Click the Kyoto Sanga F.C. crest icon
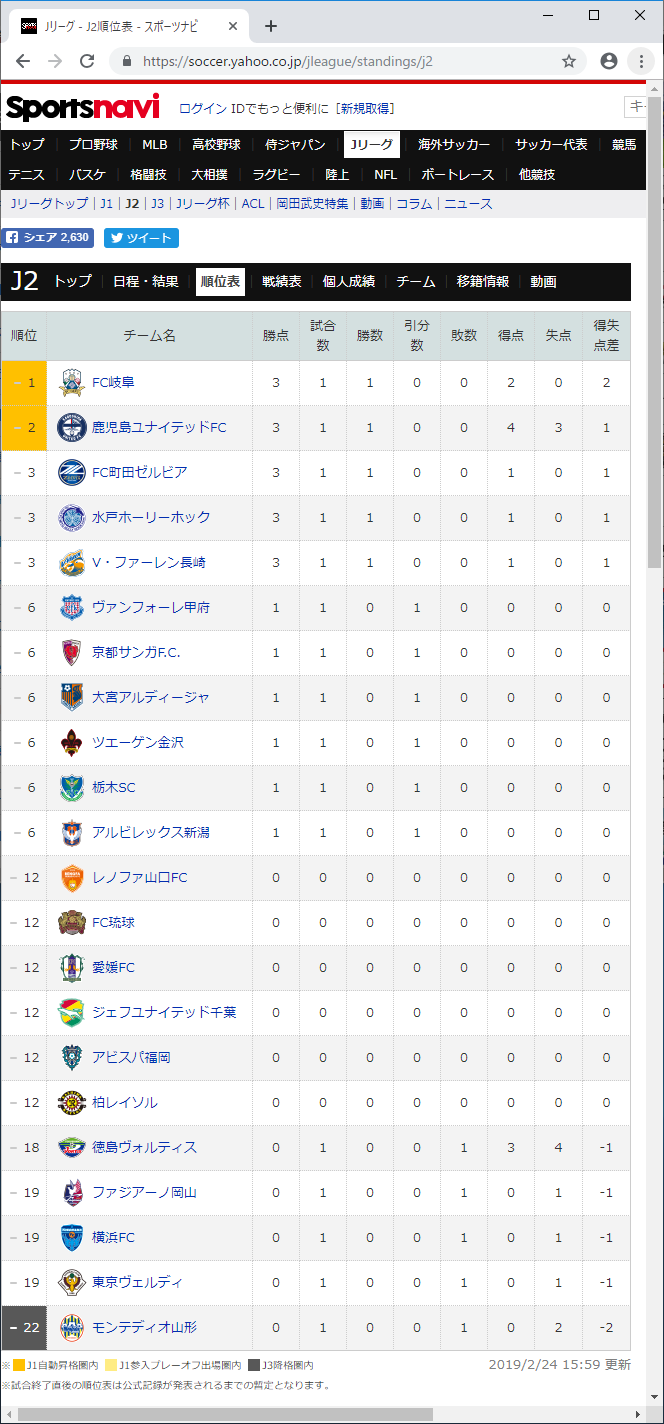 coord(71,652)
